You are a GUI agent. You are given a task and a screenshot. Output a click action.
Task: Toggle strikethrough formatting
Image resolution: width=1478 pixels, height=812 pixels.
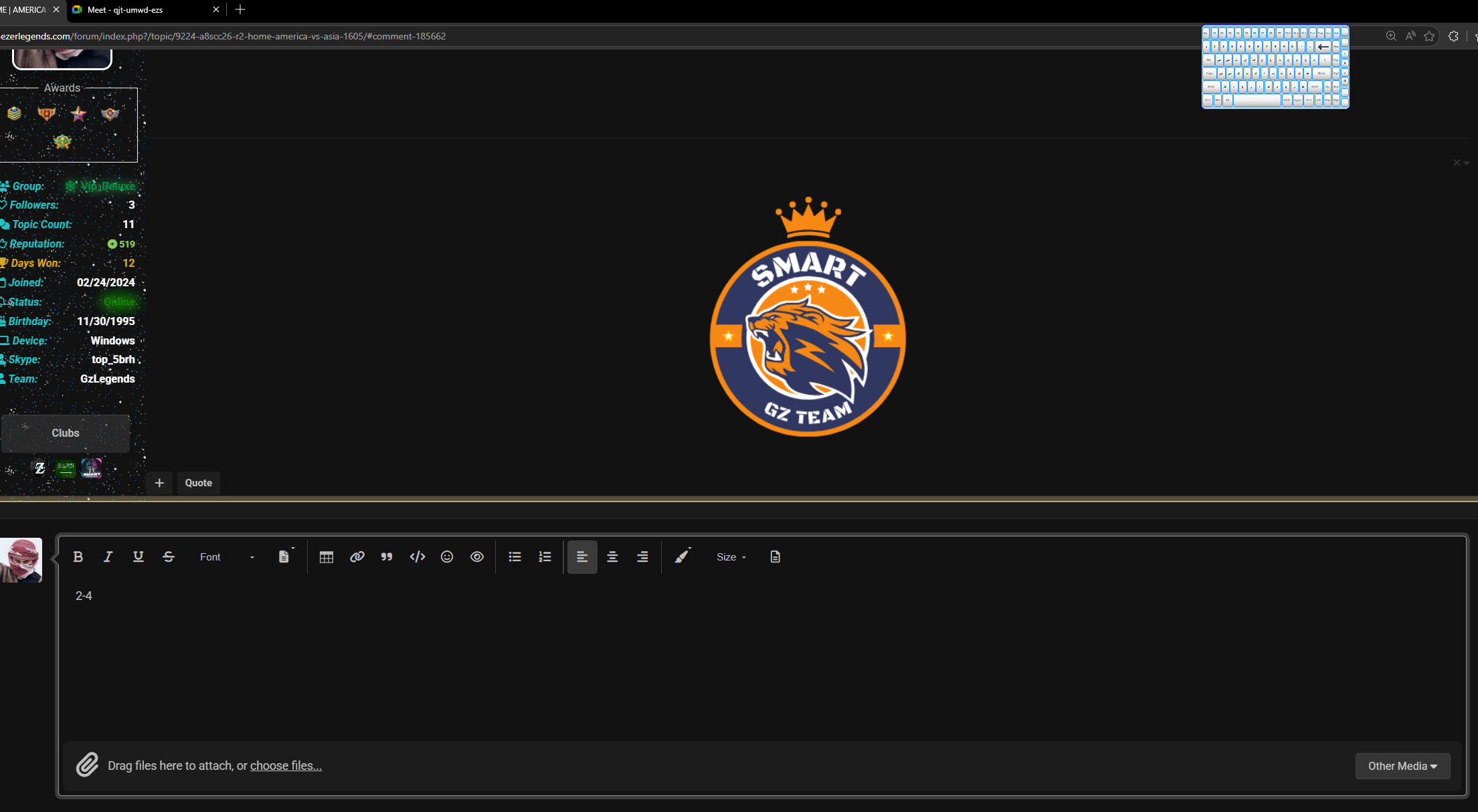click(x=169, y=556)
